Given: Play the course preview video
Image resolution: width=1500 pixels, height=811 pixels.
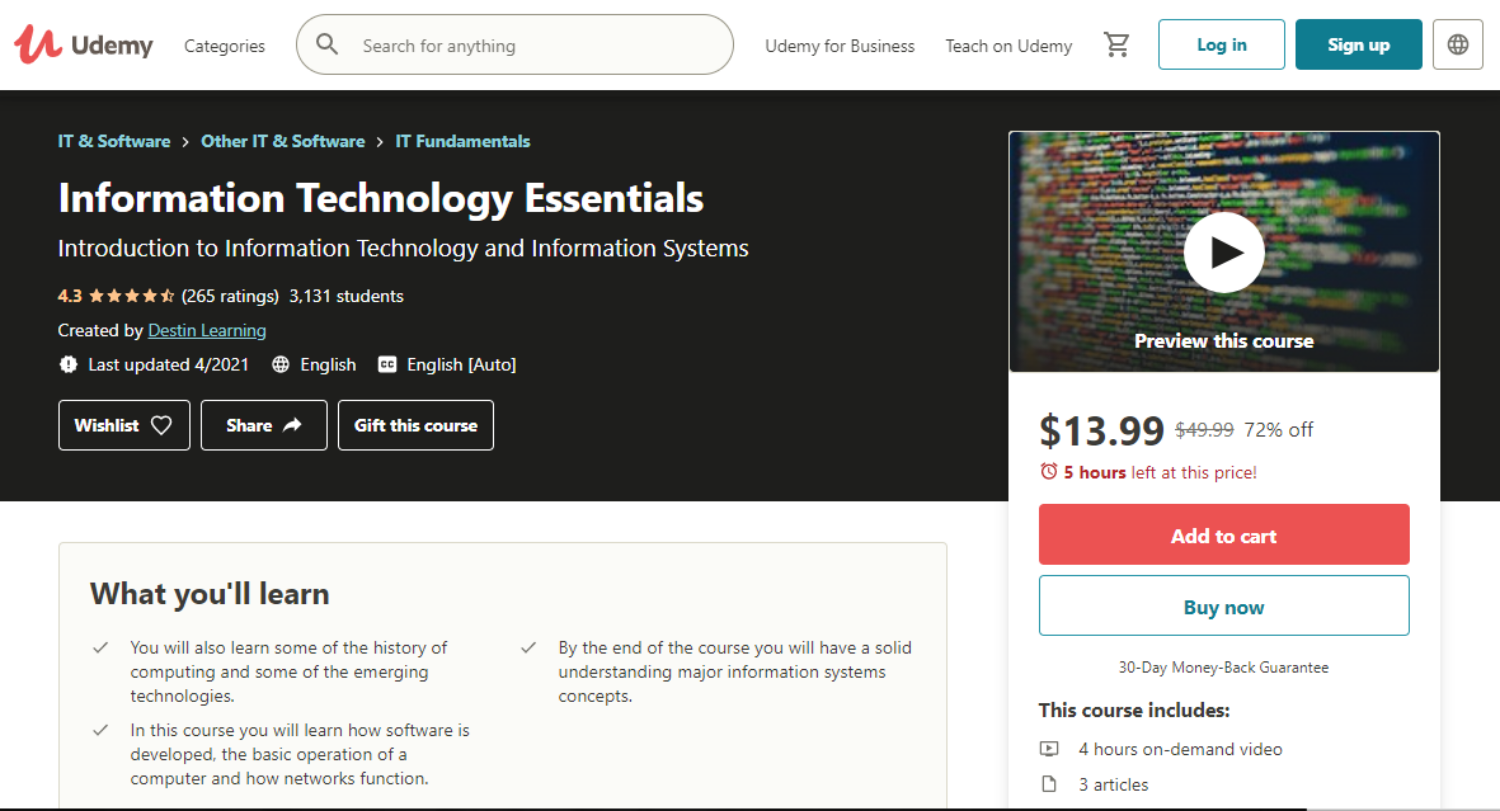Looking at the screenshot, I should coord(1223,253).
